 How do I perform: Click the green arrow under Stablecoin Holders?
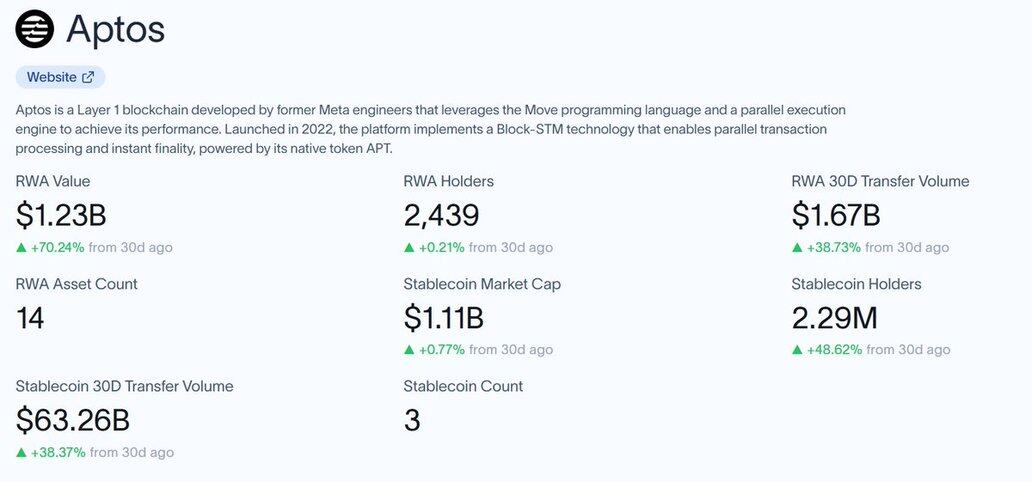(797, 350)
